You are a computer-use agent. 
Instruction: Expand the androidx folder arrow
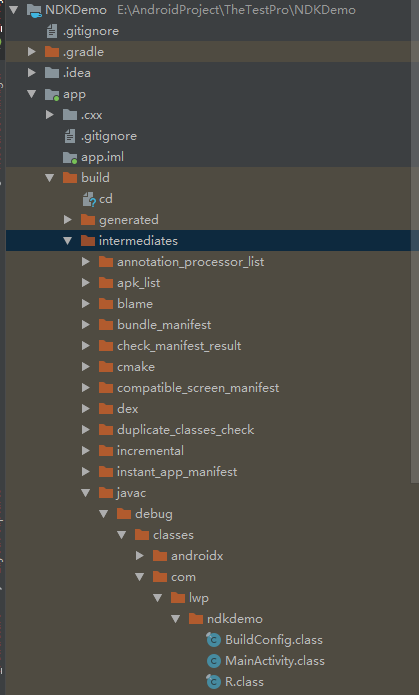click(x=140, y=556)
